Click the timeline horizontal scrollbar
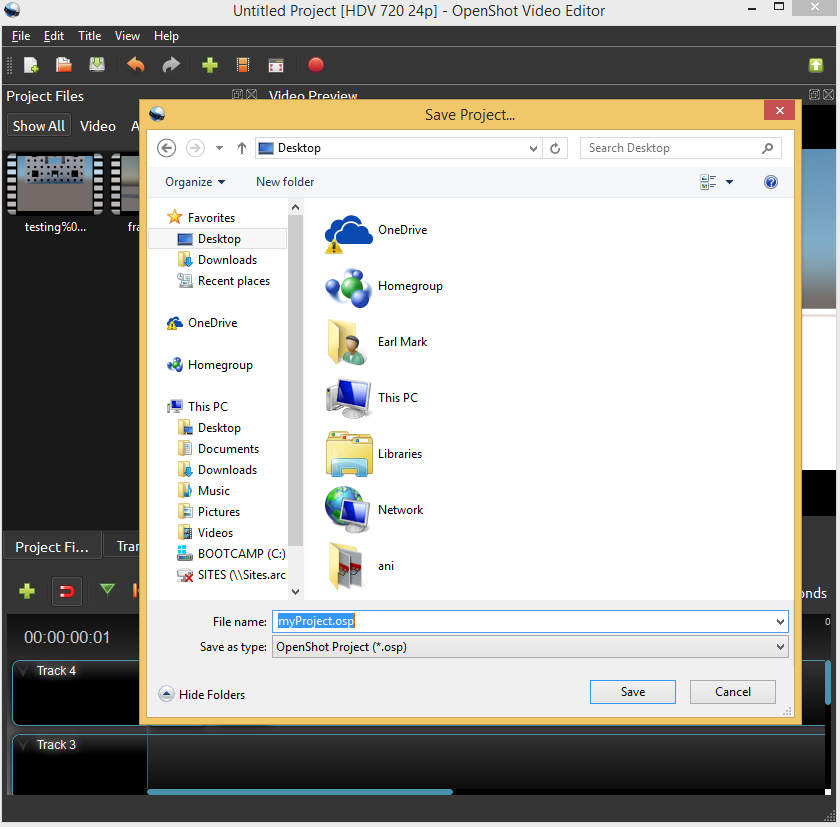 (x=299, y=792)
